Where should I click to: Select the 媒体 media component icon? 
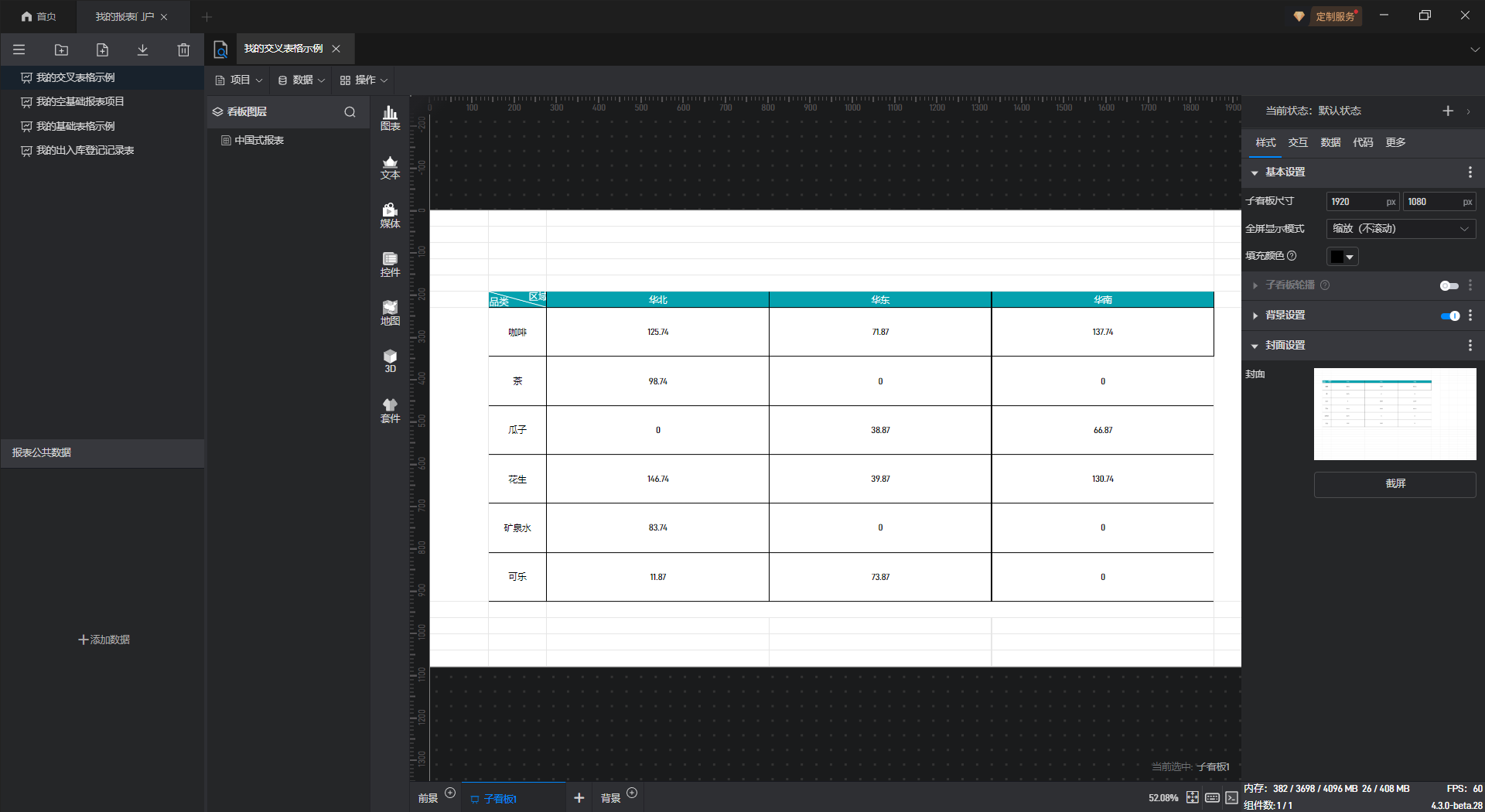[x=390, y=216]
